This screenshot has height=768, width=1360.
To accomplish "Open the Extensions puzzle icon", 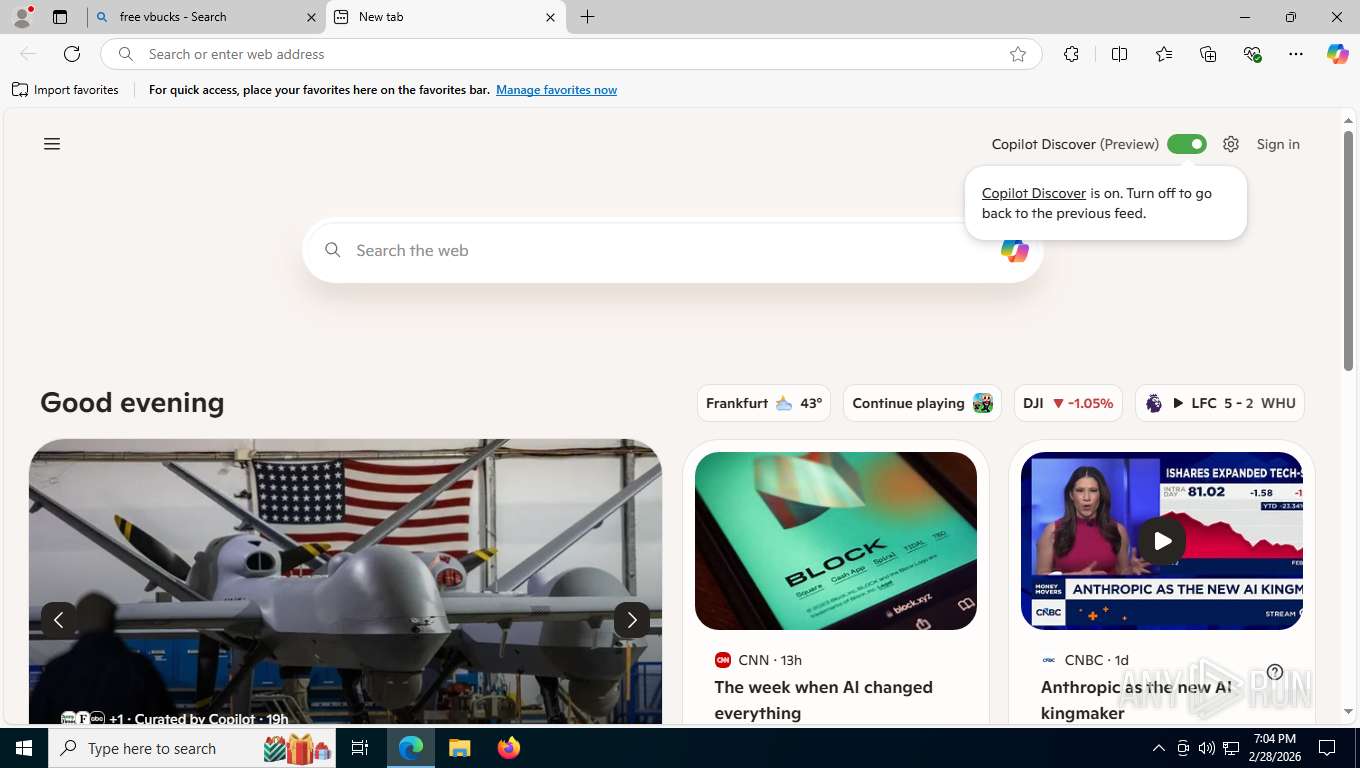I will tap(1072, 54).
